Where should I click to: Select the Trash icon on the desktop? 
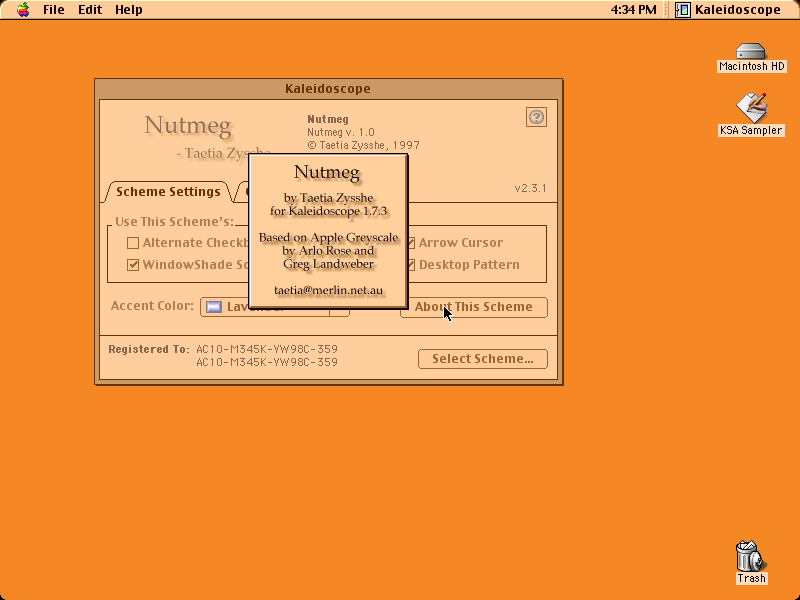(751, 562)
